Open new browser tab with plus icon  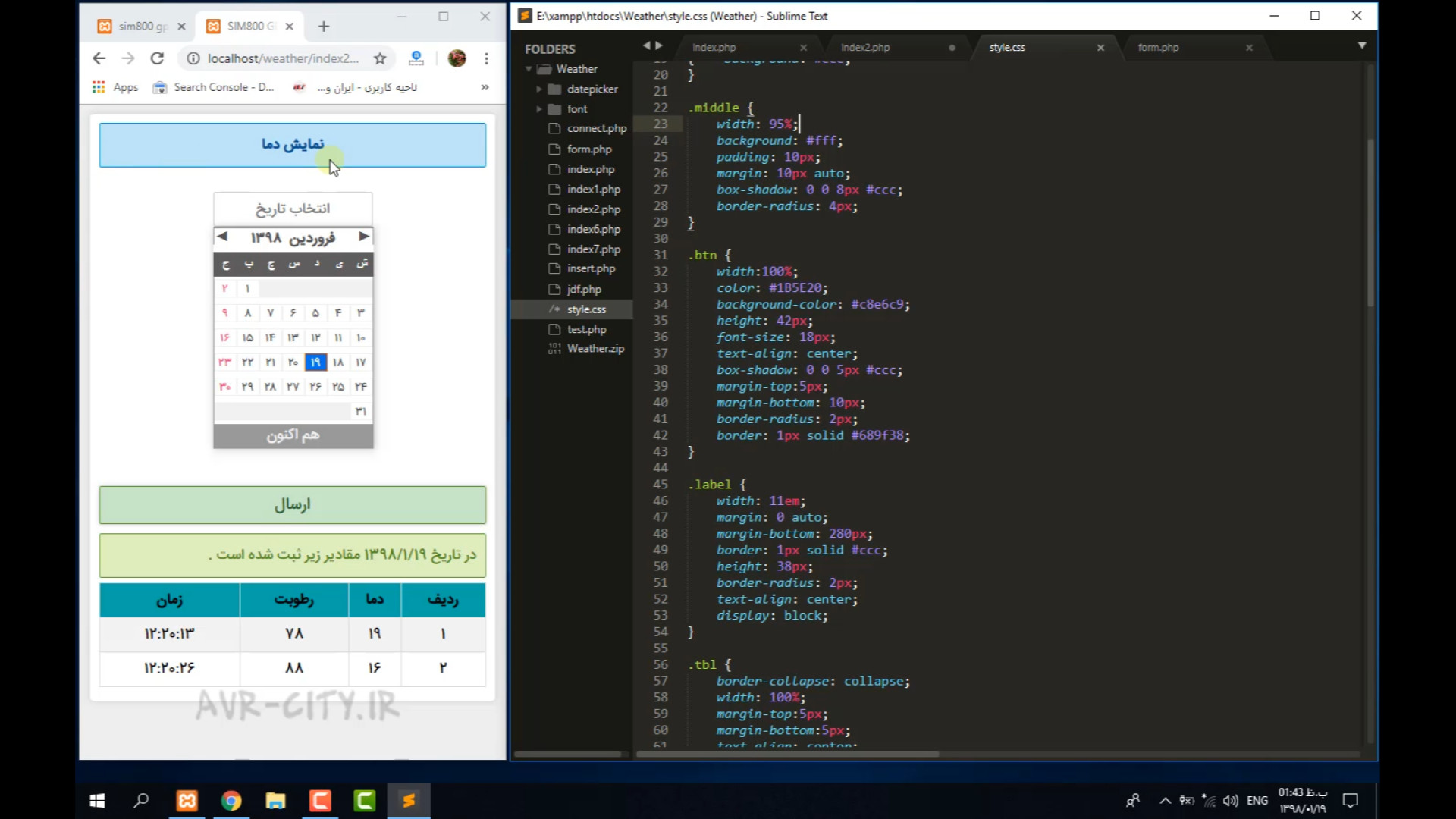[x=324, y=27]
